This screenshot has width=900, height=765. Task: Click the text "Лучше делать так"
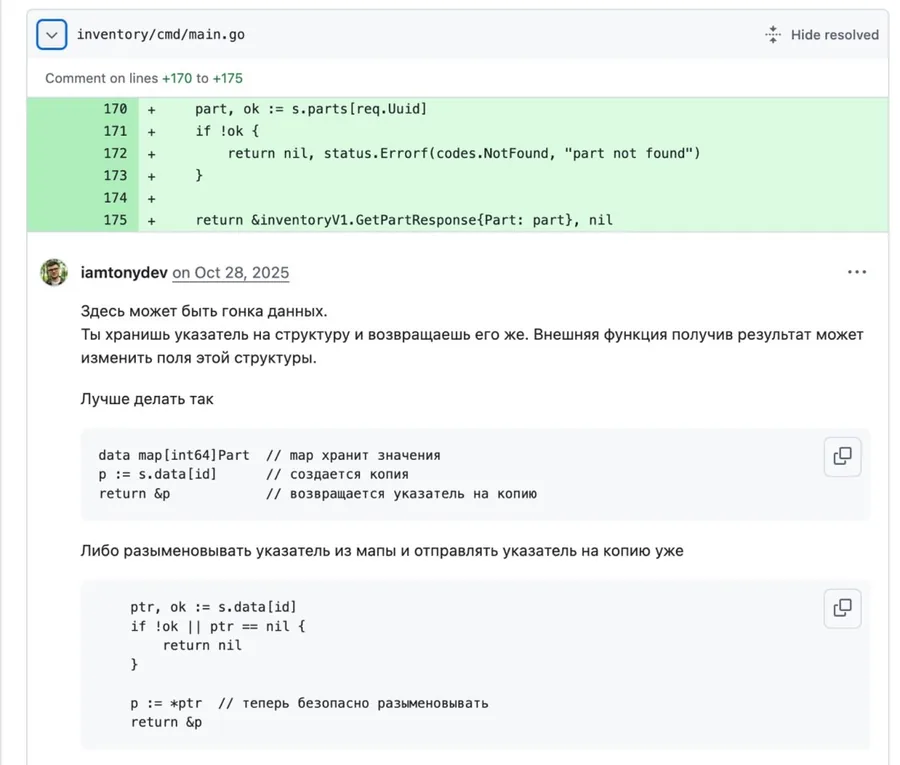tap(147, 399)
